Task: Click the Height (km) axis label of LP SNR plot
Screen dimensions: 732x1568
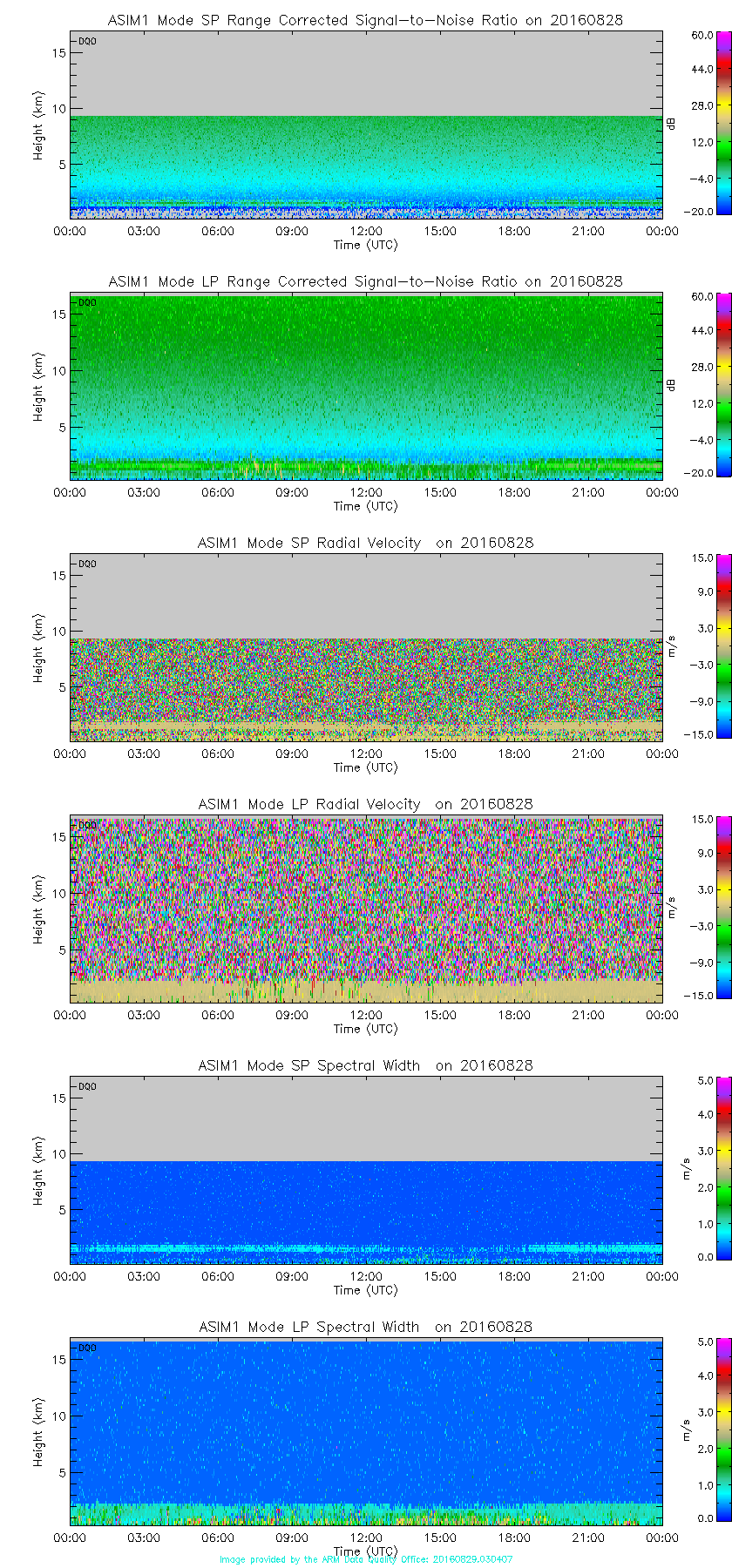Action: (38, 387)
